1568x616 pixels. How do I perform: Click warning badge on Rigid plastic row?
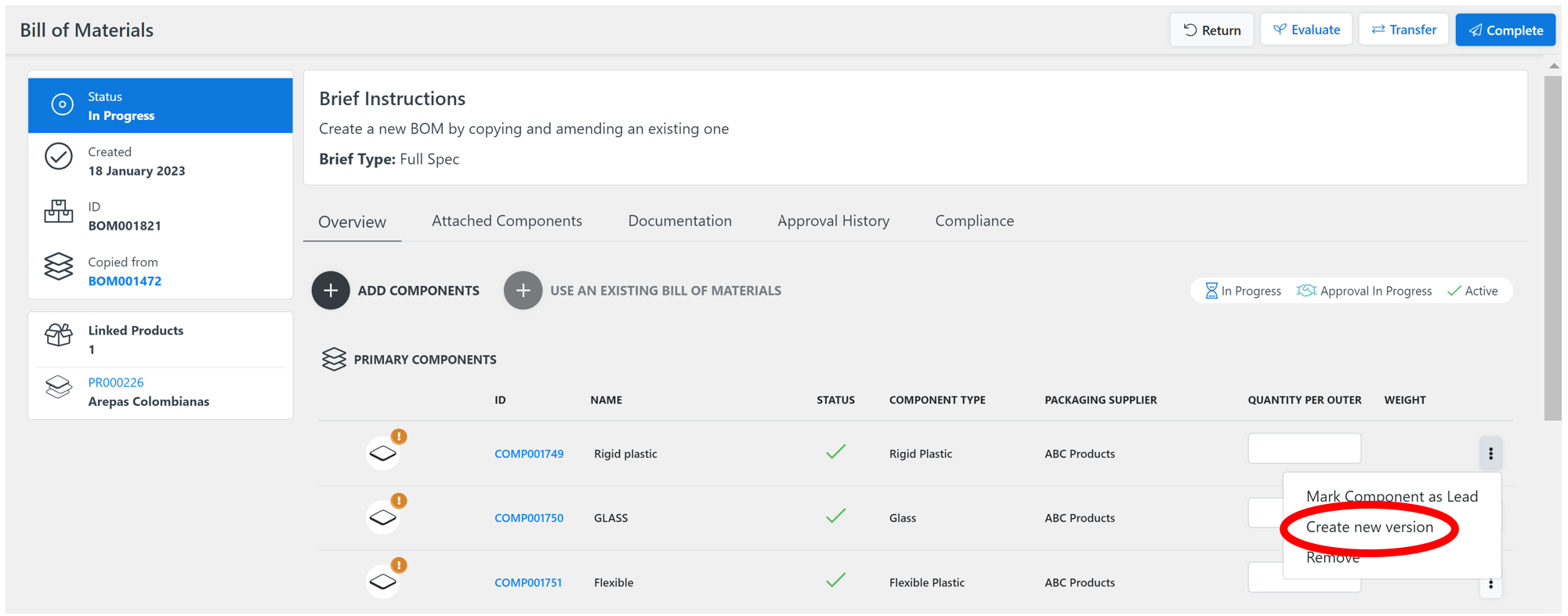(x=399, y=437)
